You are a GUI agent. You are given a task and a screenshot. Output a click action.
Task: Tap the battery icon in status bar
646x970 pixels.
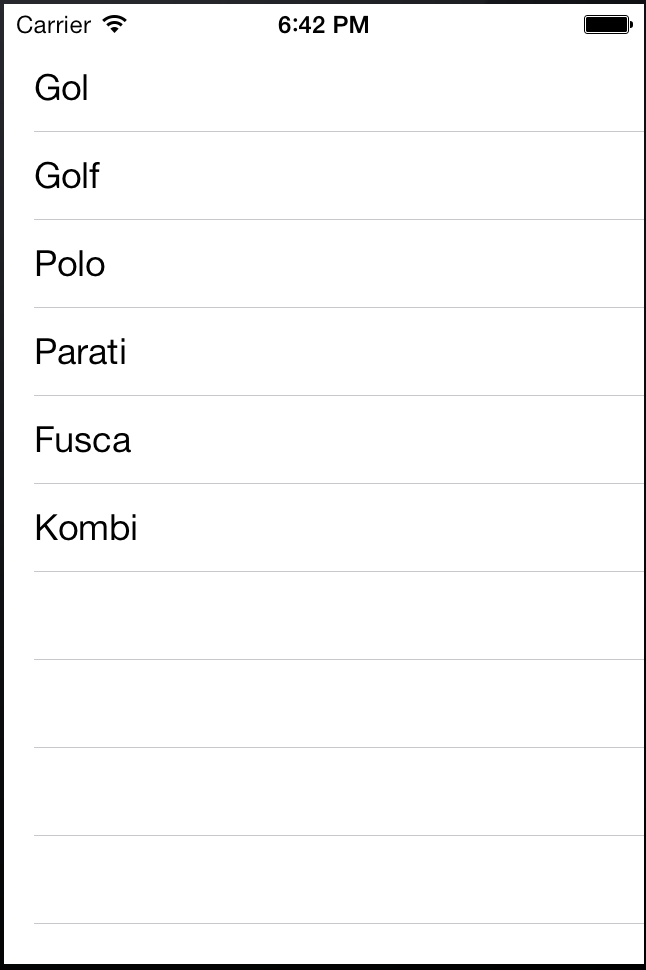pyautogui.click(x=608, y=25)
